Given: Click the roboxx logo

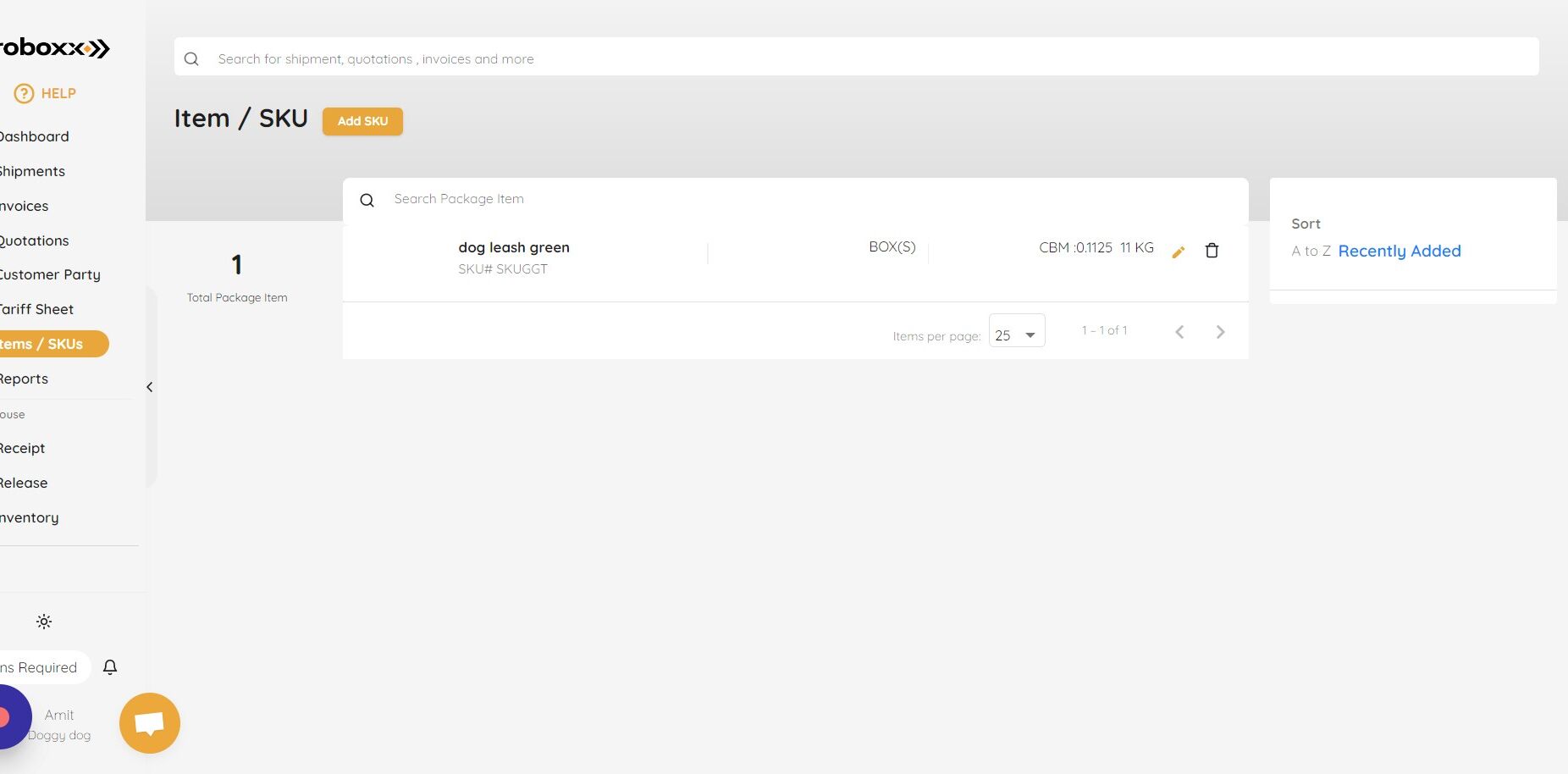Looking at the screenshot, I should point(55,47).
